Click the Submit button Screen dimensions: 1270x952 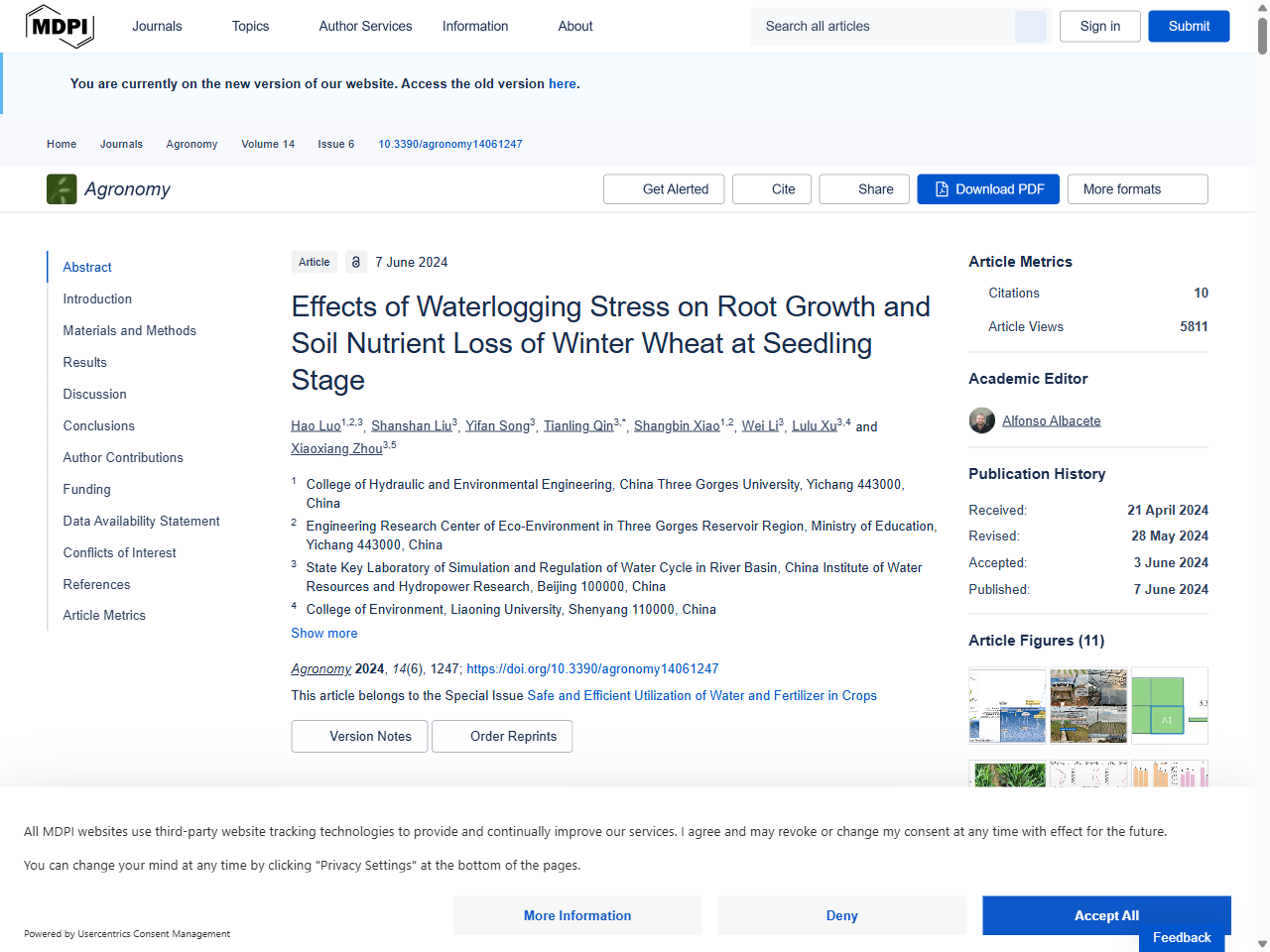1189,27
